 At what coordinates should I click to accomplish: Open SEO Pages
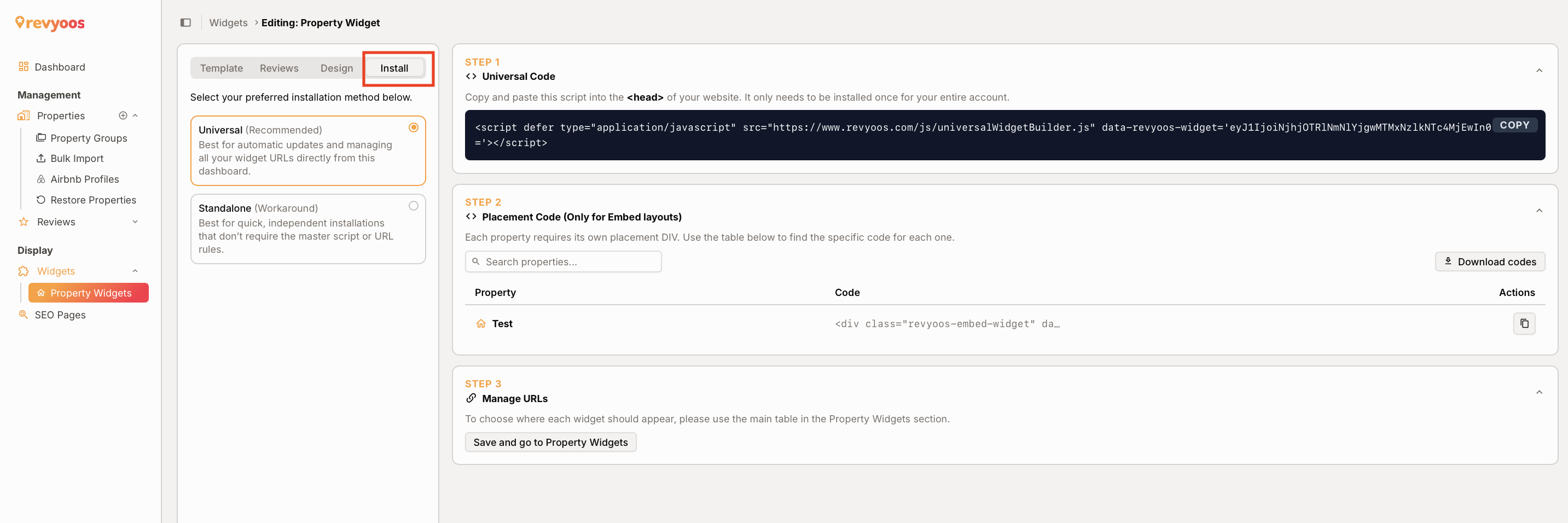[60, 315]
